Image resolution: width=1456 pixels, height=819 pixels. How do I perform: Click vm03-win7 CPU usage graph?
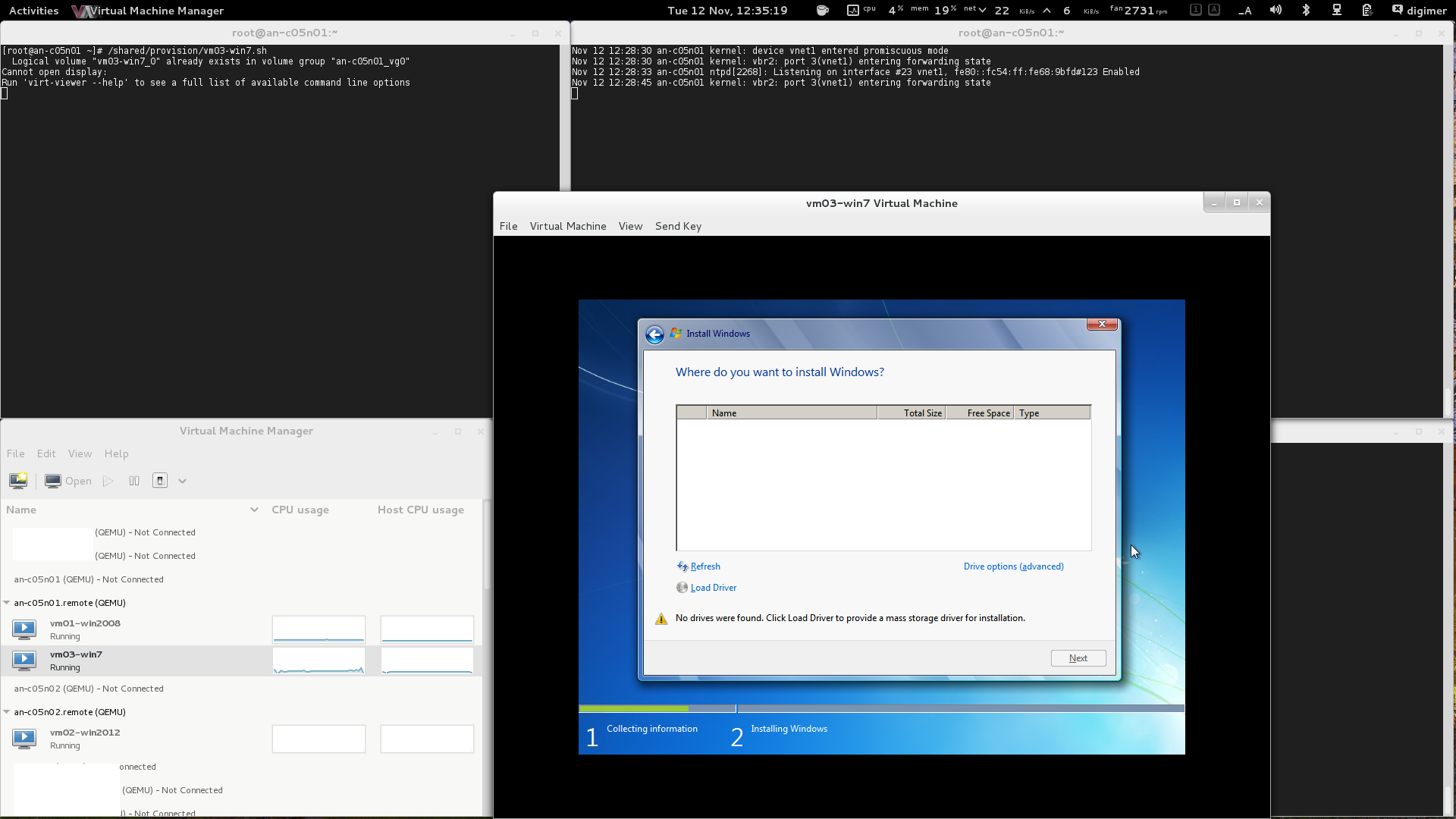tap(318, 661)
